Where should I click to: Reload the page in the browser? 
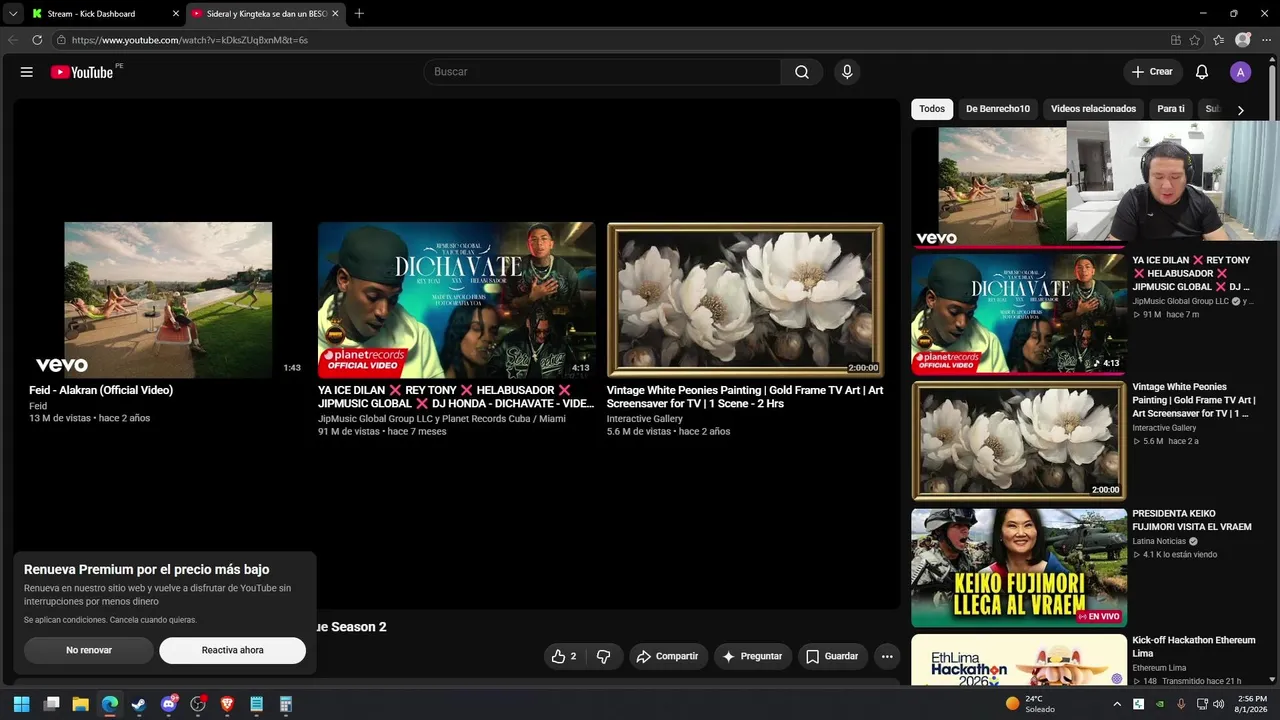point(37,40)
